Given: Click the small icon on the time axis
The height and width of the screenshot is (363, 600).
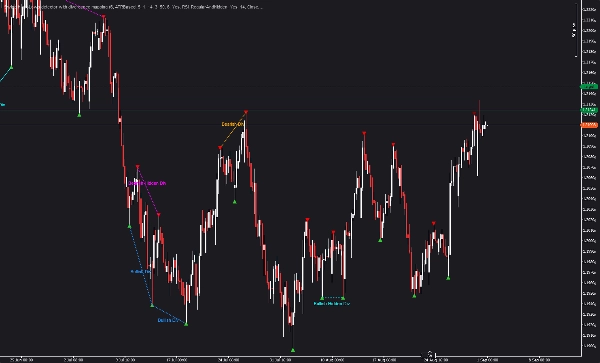Looking at the screenshot, I should point(430,354).
